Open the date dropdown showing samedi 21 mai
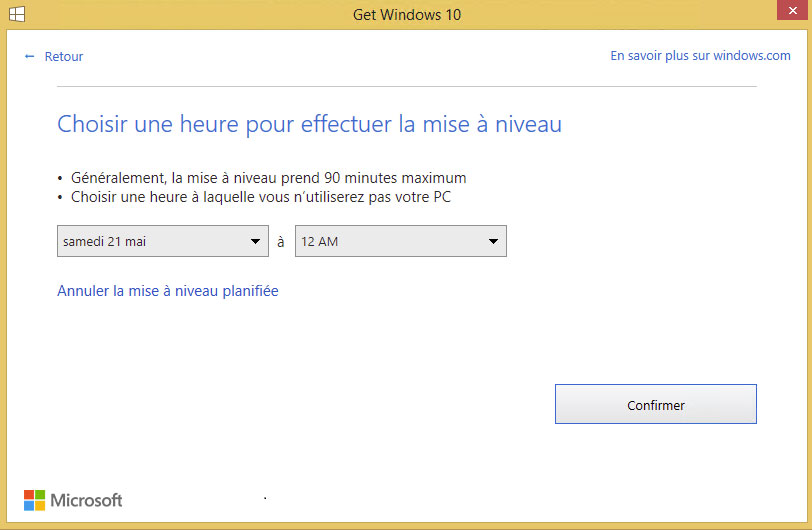Viewport: 812px width, 530px height. pos(163,241)
